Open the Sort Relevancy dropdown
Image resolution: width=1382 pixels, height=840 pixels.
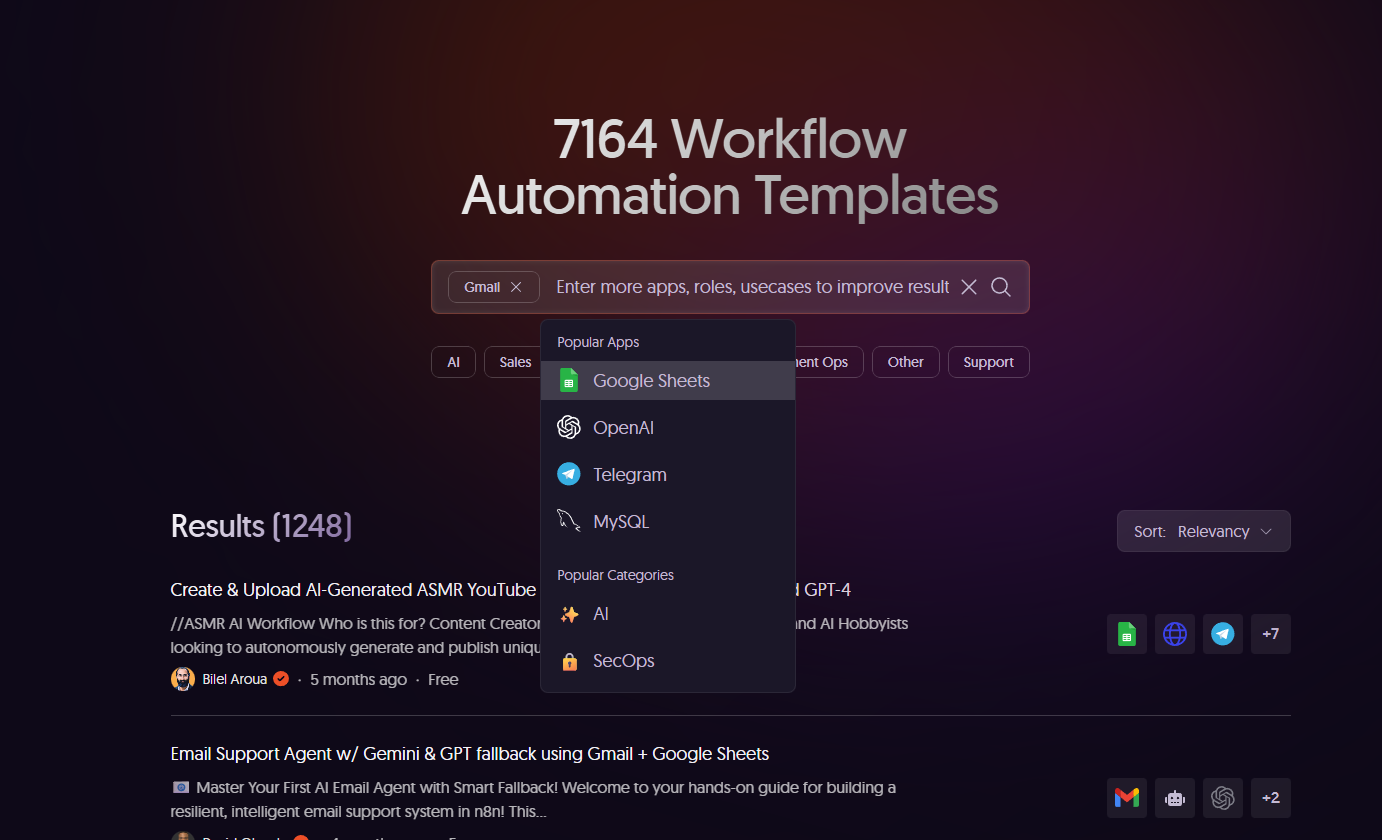pos(1203,531)
